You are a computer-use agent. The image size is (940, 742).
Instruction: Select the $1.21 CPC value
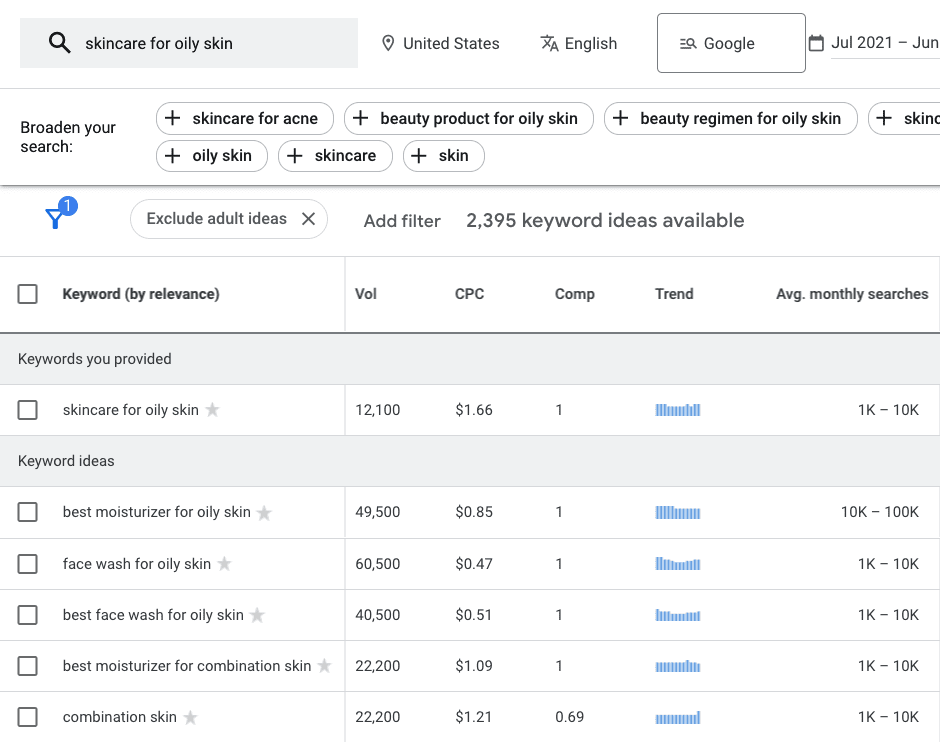(474, 717)
